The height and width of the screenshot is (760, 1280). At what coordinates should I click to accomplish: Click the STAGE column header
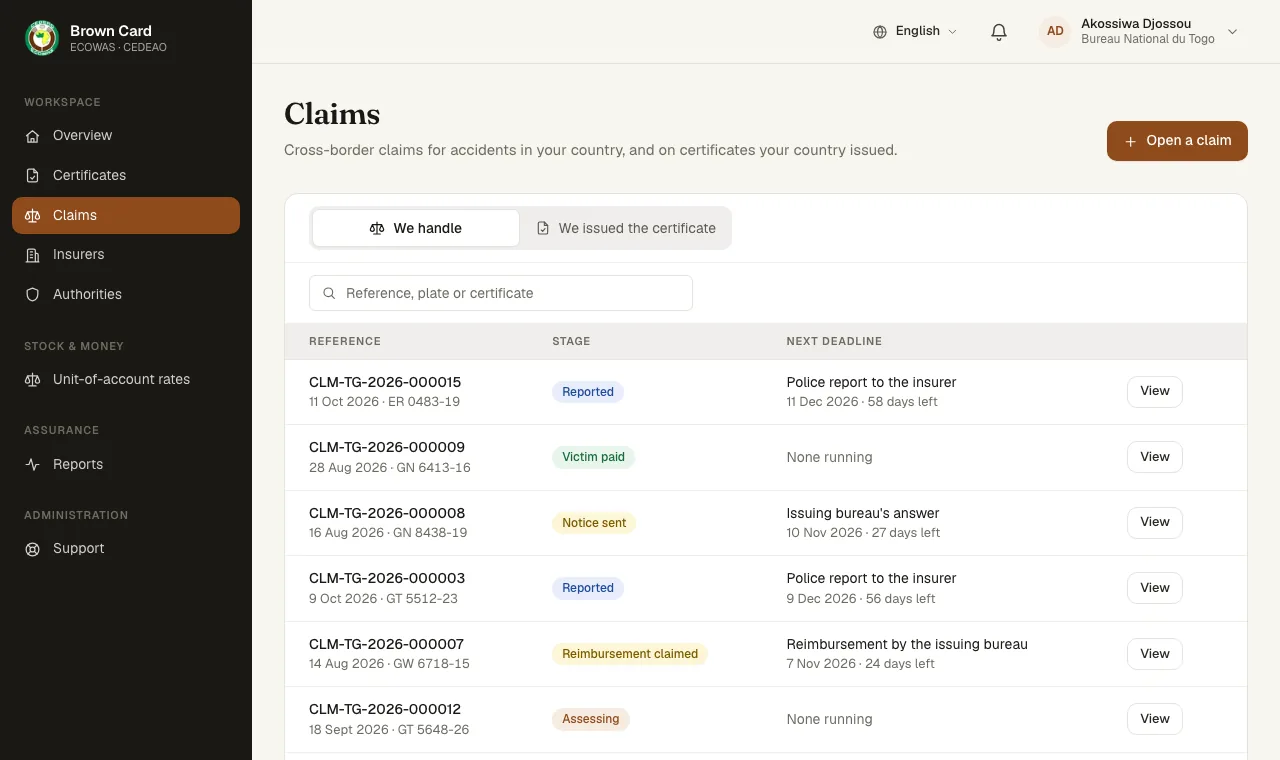[x=571, y=341]
